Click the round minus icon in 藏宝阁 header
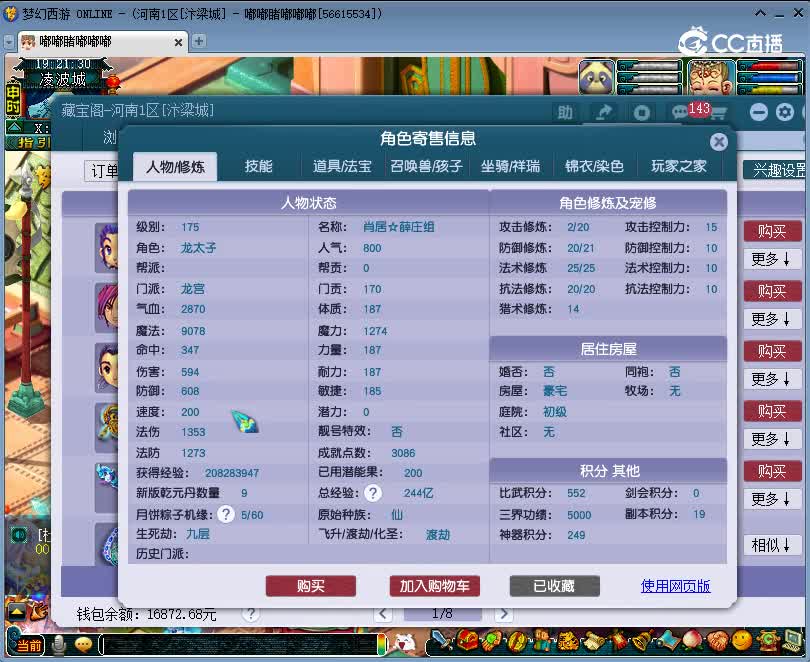Screen dimensions: 810x662 759,112
